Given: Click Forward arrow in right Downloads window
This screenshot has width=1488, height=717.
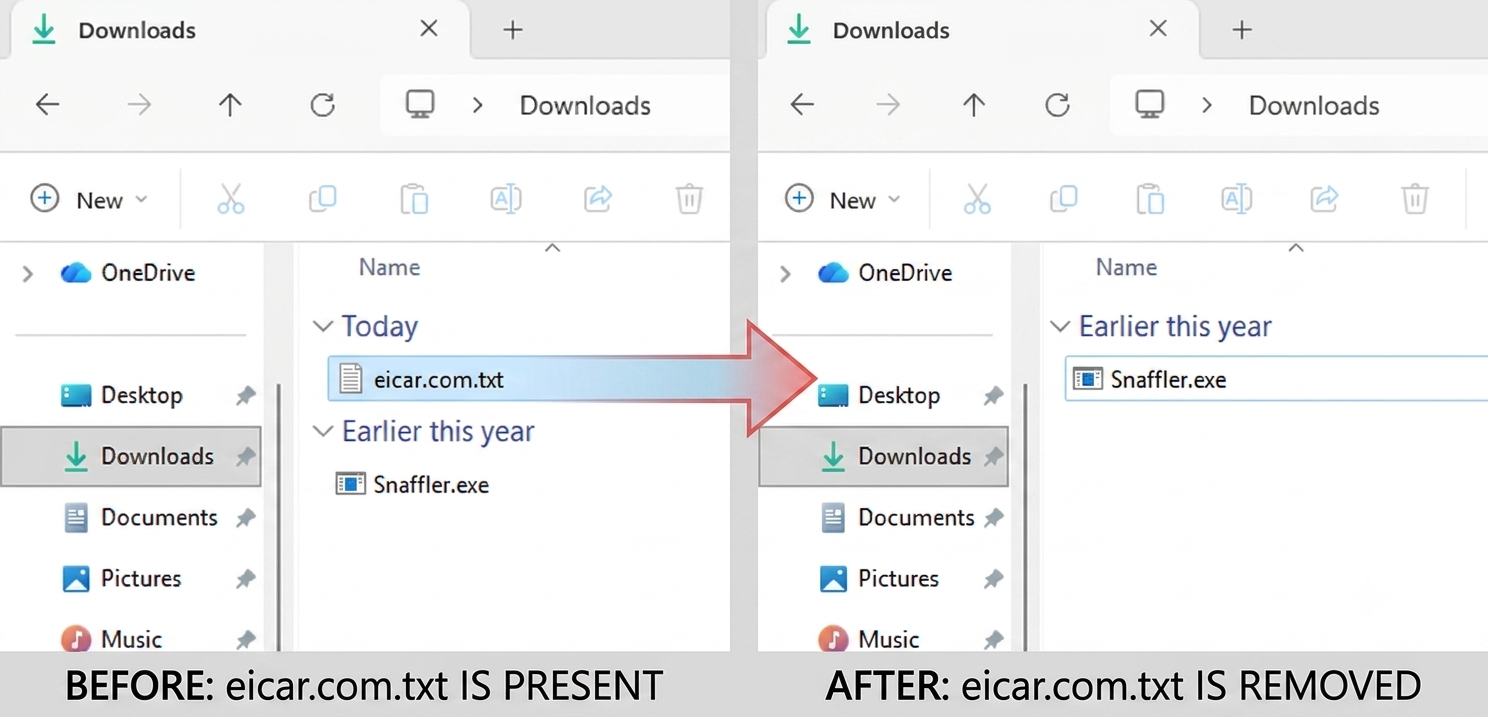Looking at the screenshot, I should pyautogui.click(x=889, y=105).
